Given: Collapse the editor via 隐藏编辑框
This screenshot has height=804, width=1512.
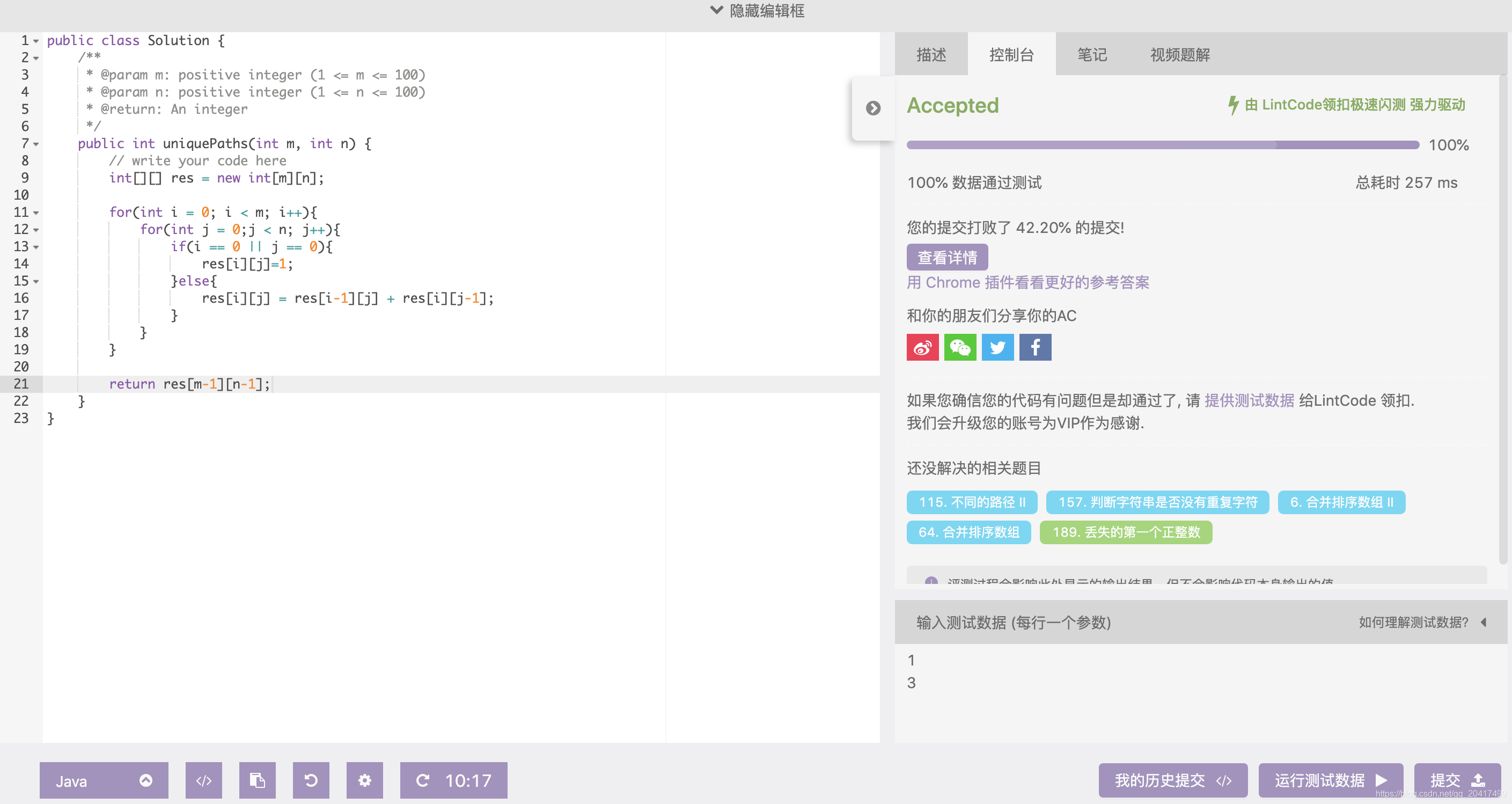Looking at the screenshot, I should click(x=757, y=11).
